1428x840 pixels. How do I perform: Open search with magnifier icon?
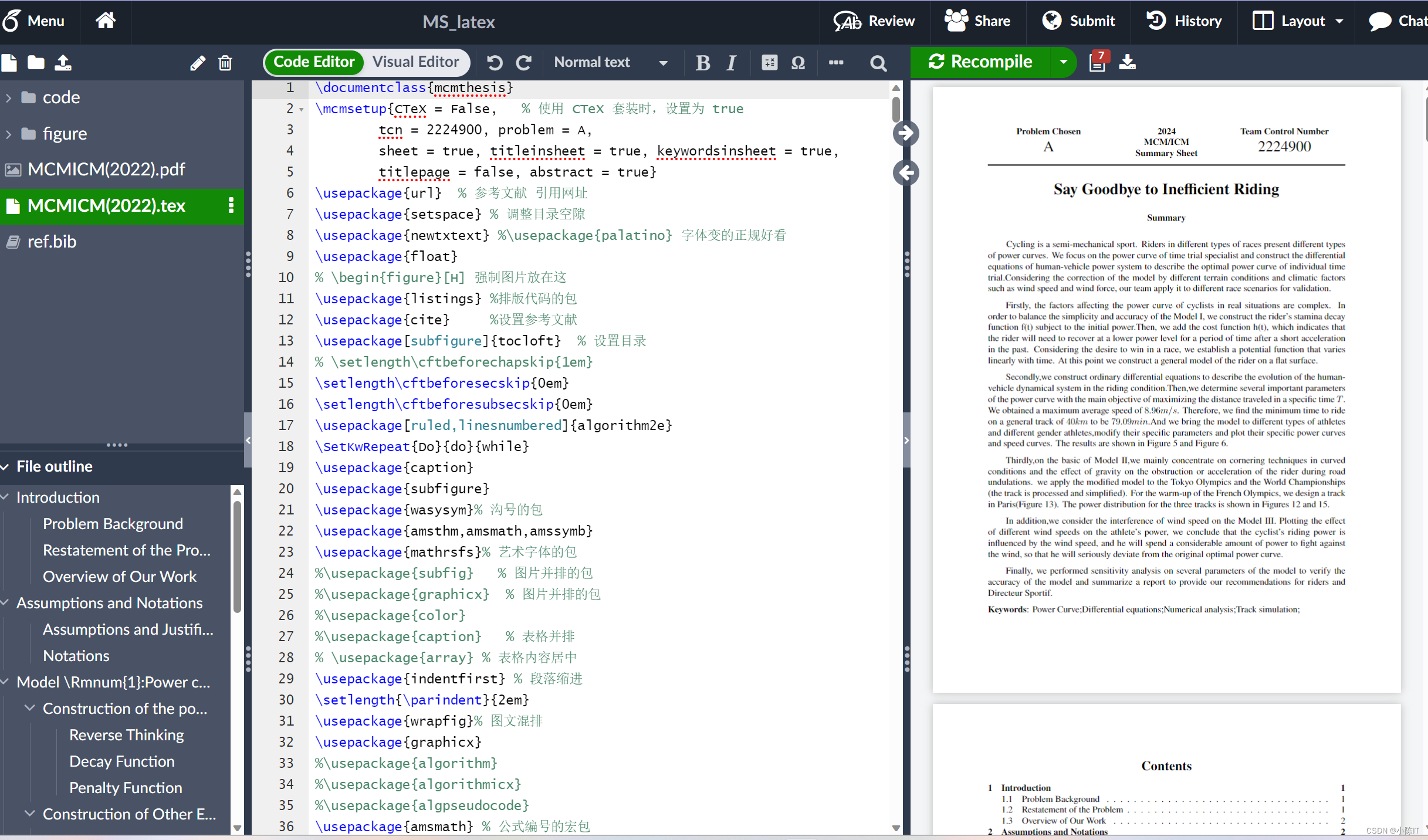(x=878, y=63)
